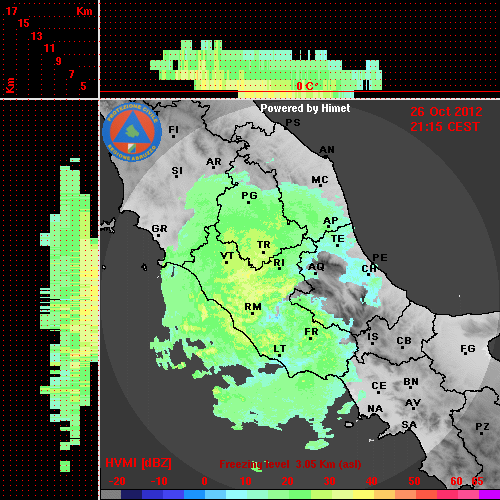The image size is (500, 500).
Task: Click the FR city label
Action: 311,332
